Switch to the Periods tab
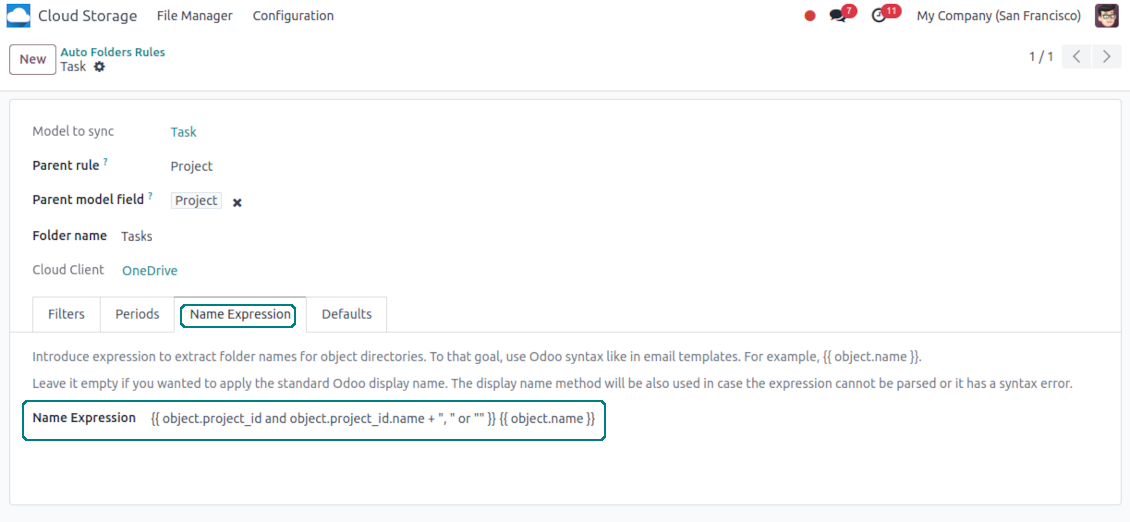The image size is (1130, 522). coord(137,314)
